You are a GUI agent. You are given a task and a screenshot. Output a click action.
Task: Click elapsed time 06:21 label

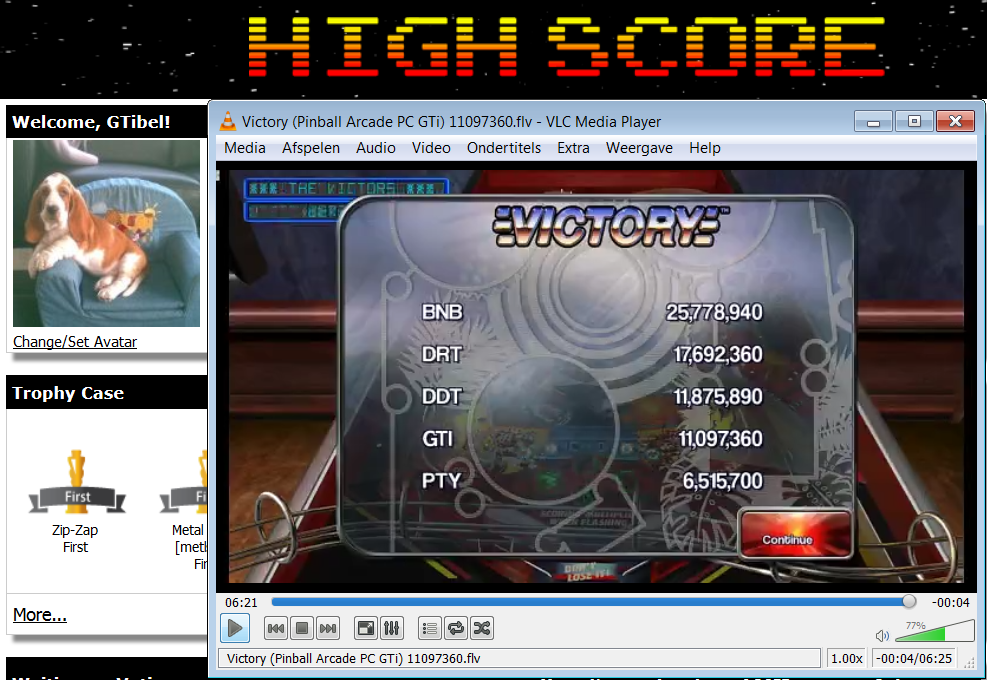pos(242,603)
